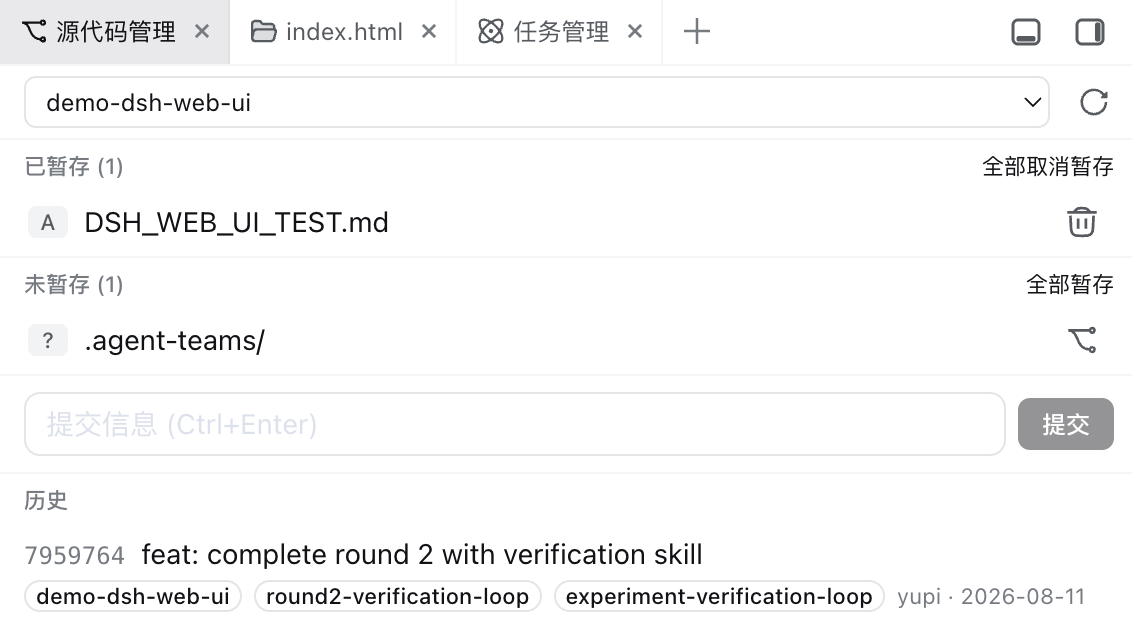This screenshot has width=1132, height=620.
Task: Toggle the right sidebar layout icon
Action: point(1089,32)
